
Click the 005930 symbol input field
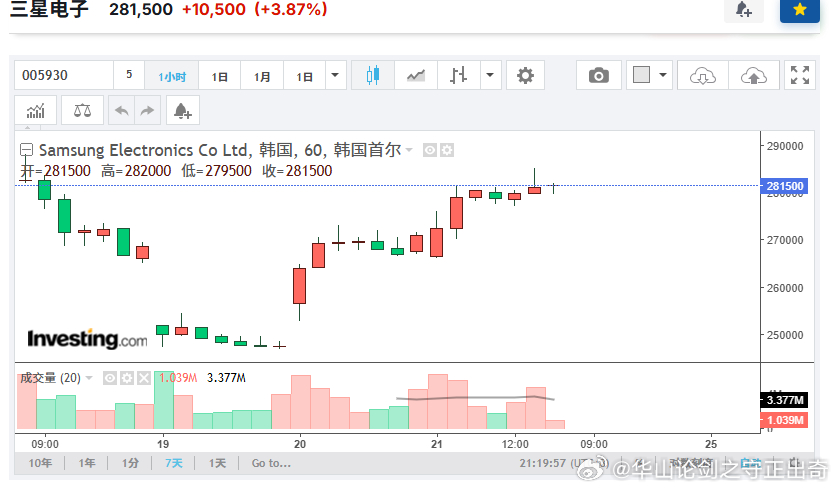point(64,75)
